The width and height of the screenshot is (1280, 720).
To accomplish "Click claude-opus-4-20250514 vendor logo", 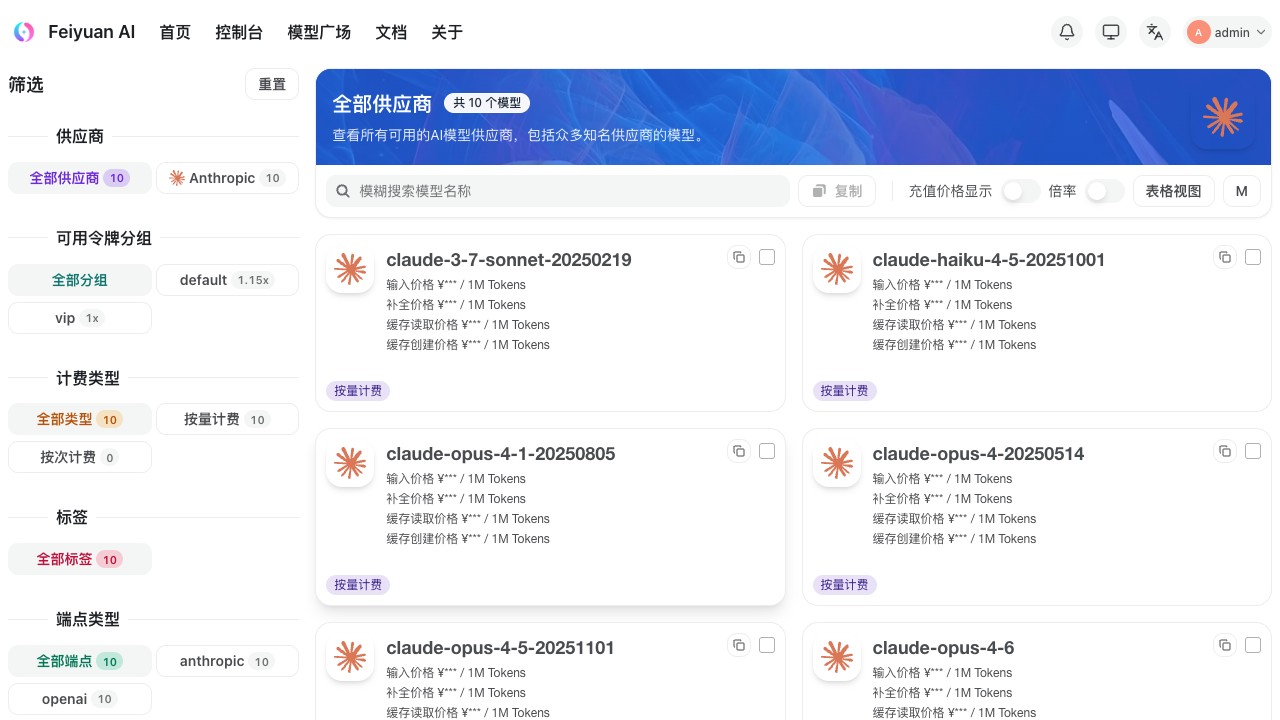I will click(x=837, y=463).
